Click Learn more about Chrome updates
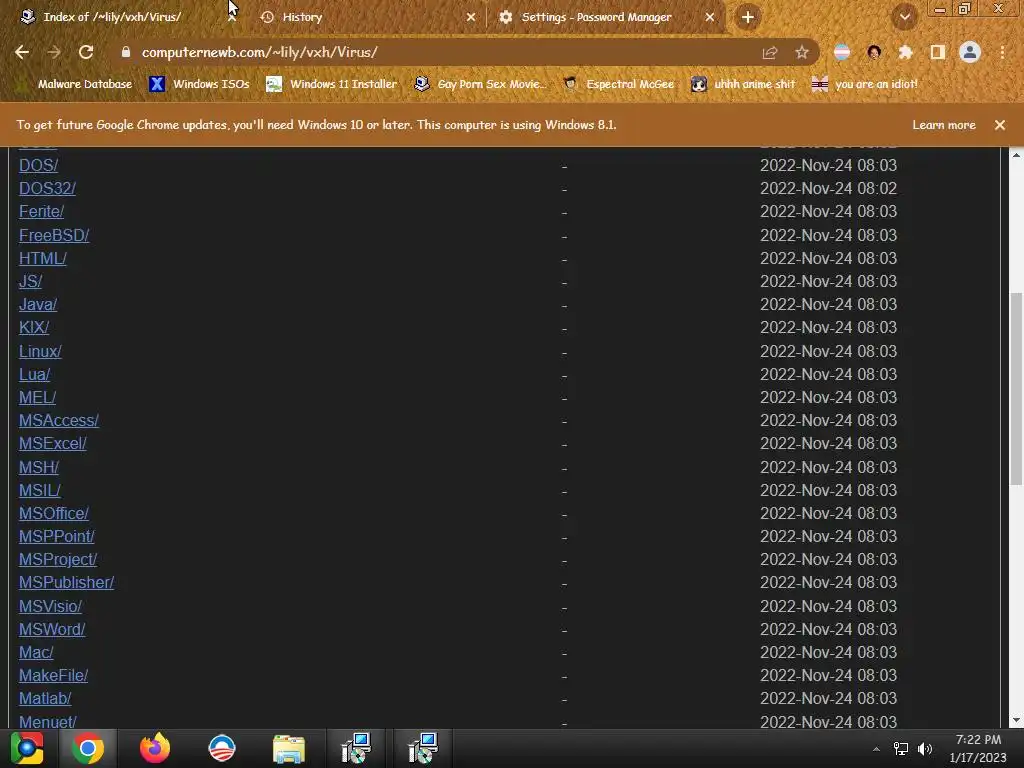Image resolution: width=1024 pixels, height=768 pixels. pyautogui.click(x=944, y=125)
